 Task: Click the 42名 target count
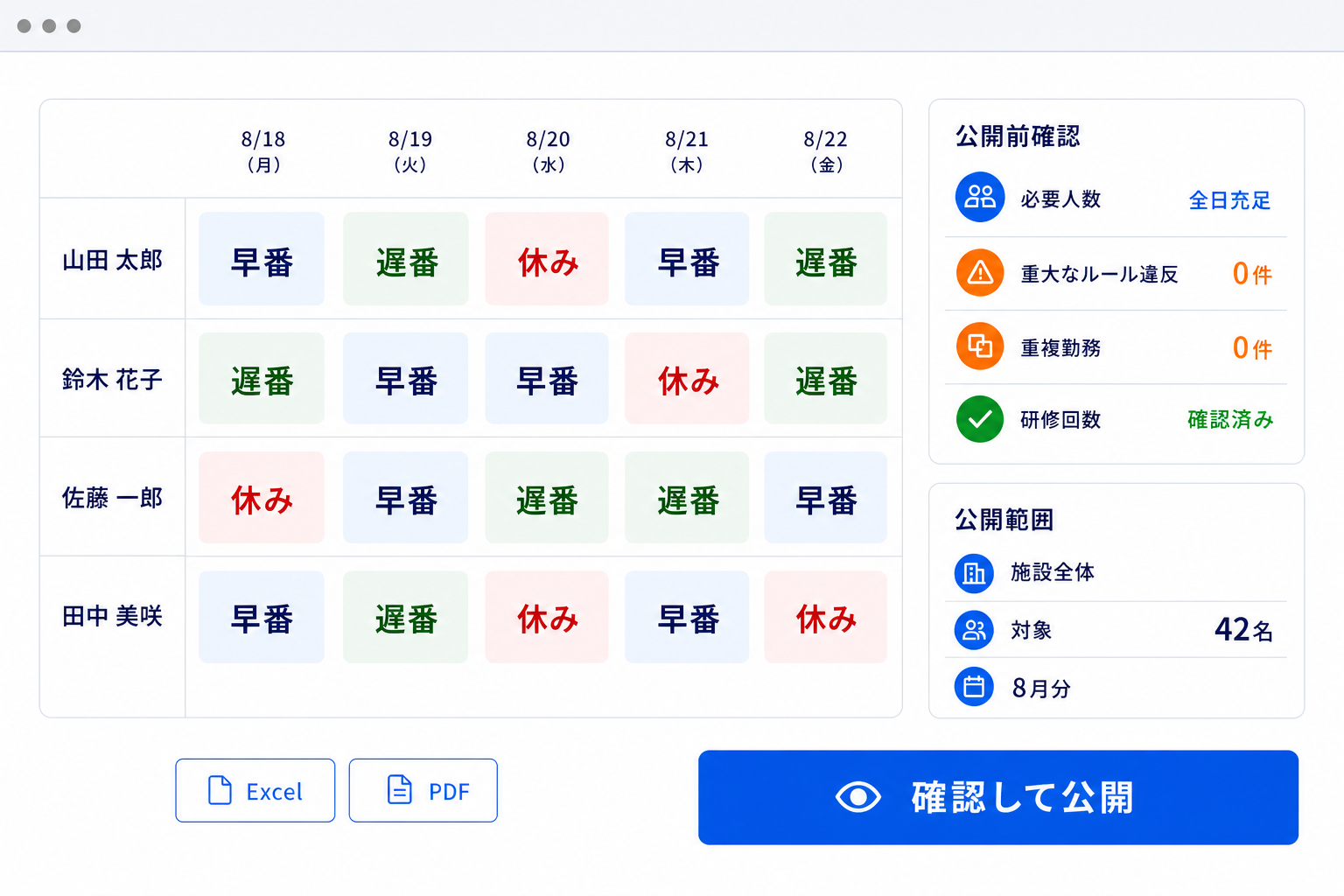click(1243, 629)
